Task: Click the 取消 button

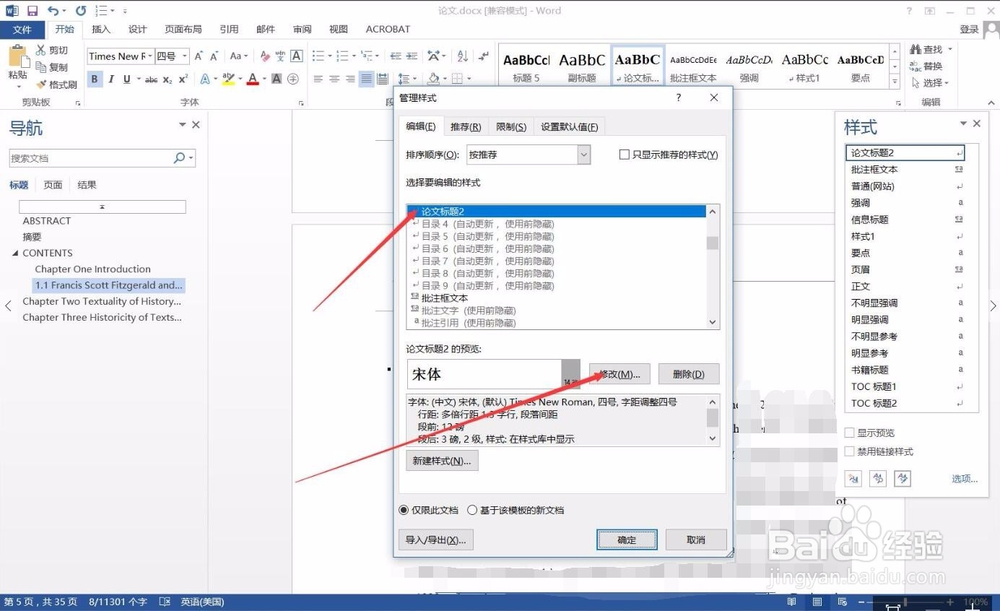Action: [x=696, y=540]
